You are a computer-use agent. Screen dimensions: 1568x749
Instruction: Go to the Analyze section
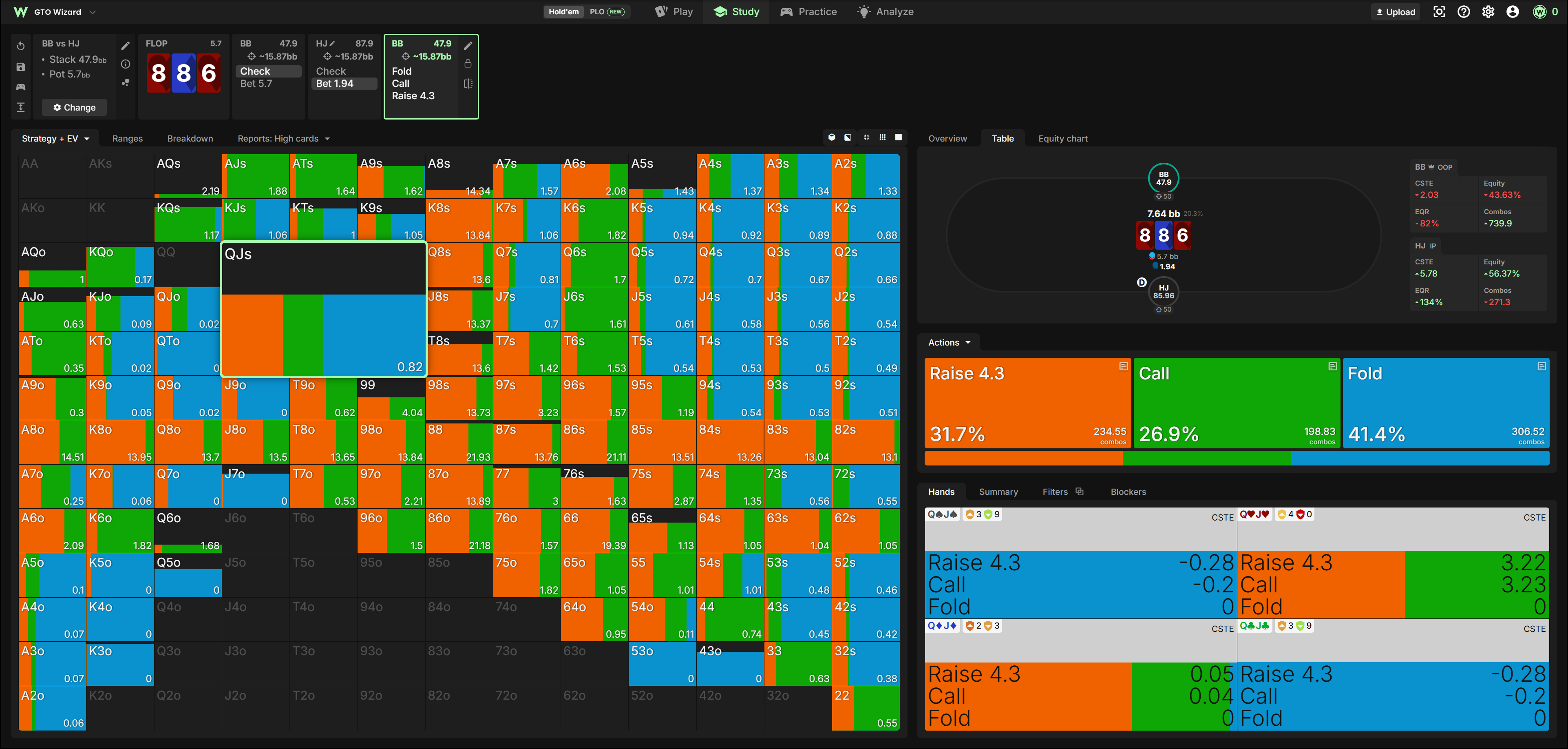[885, 11]
